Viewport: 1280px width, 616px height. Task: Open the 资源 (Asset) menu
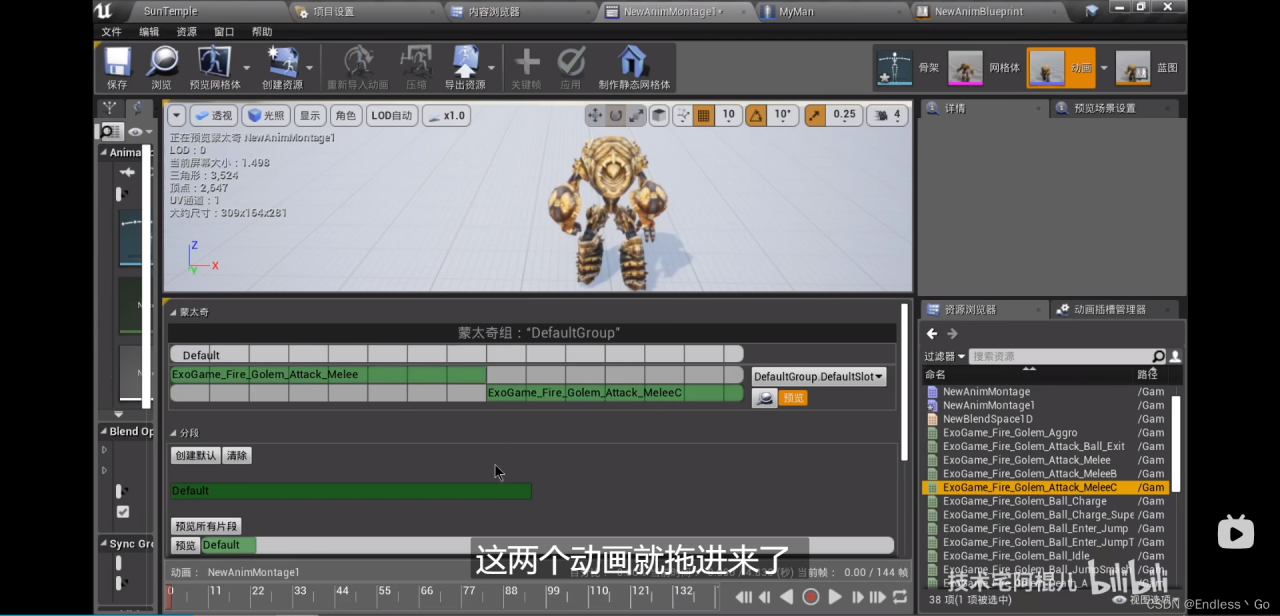[187, 32]
